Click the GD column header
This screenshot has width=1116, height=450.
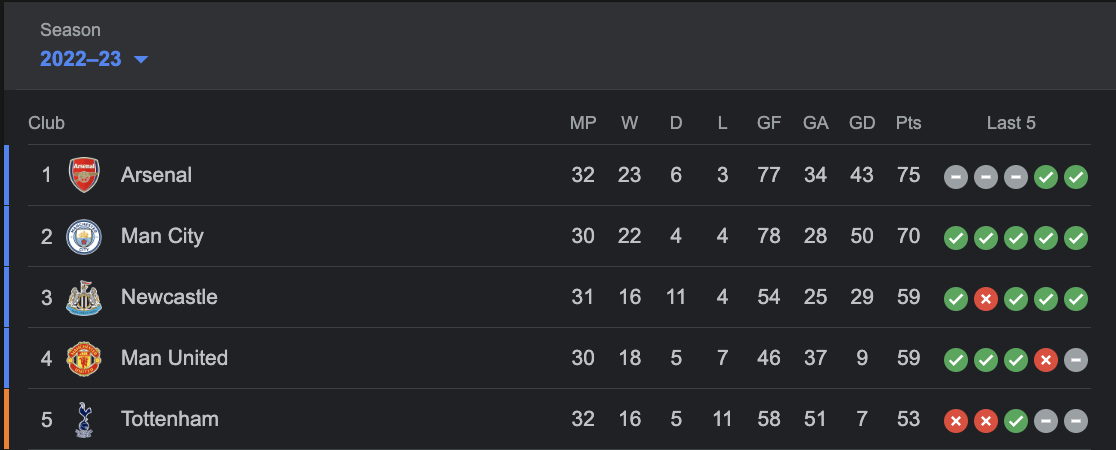(862, 124)
